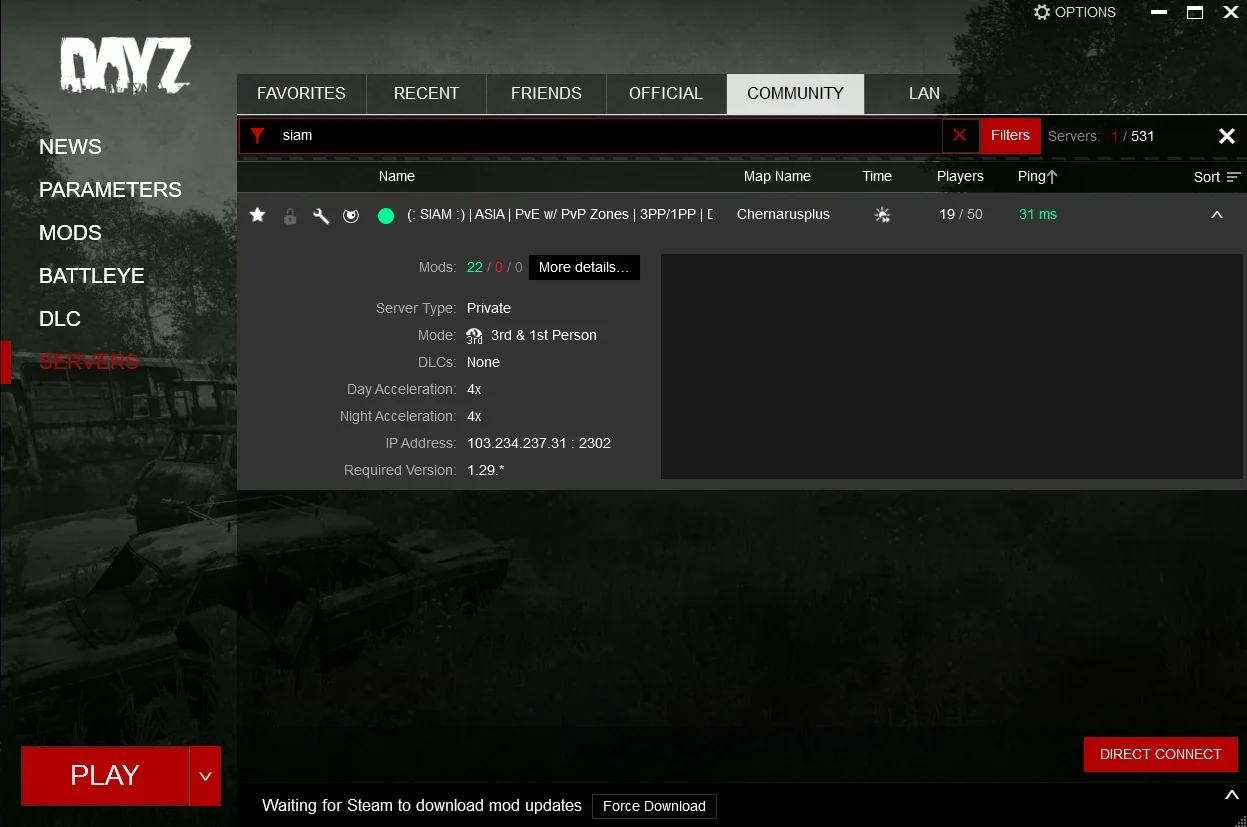
Task: Switch to the FAVORITES tab
Action: point(301,93)
